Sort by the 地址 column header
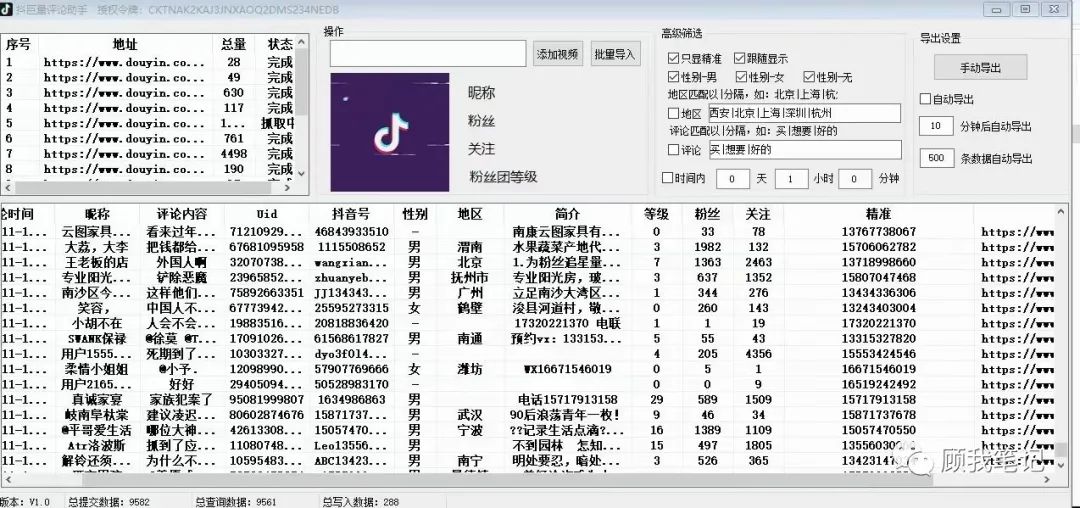Screen dimensions: 1080x508 (125, 45)
